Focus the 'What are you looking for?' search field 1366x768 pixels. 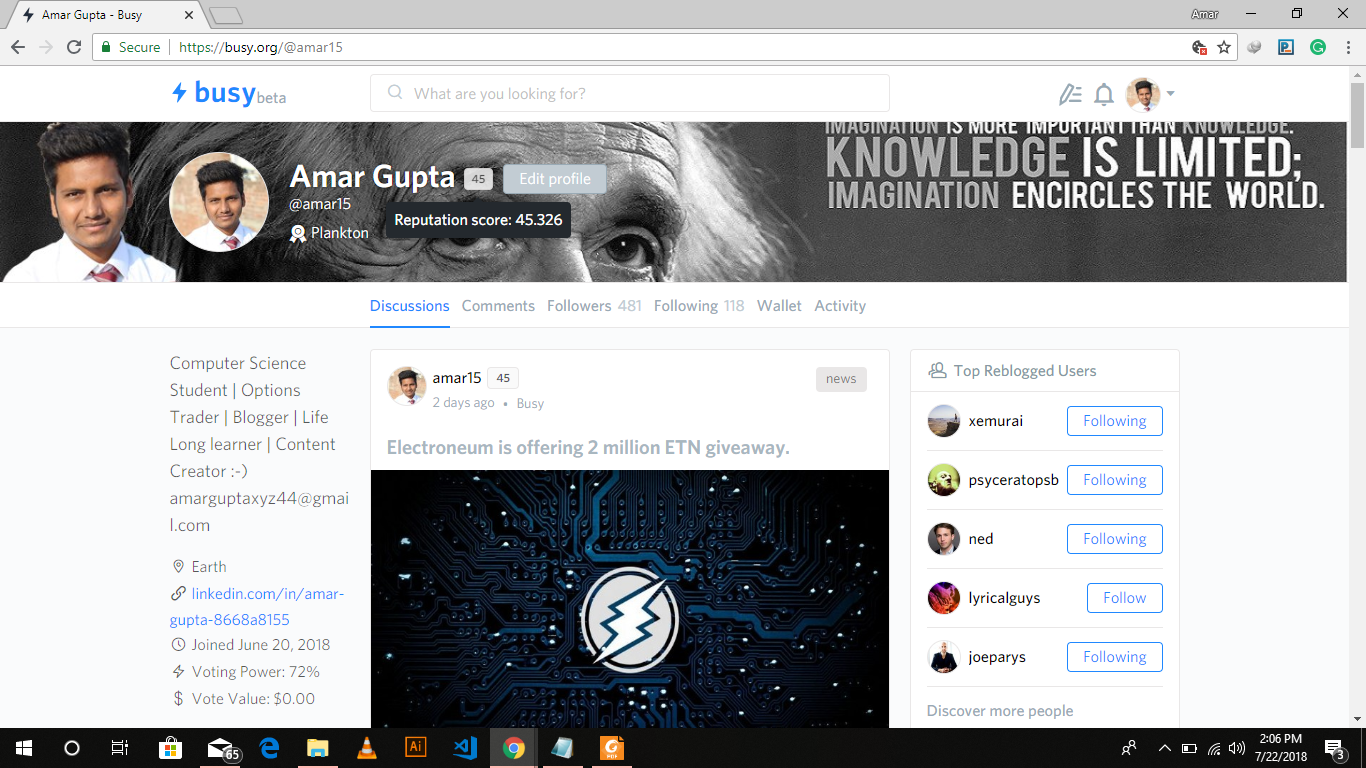pyautogui.click(x=630, y=93)
